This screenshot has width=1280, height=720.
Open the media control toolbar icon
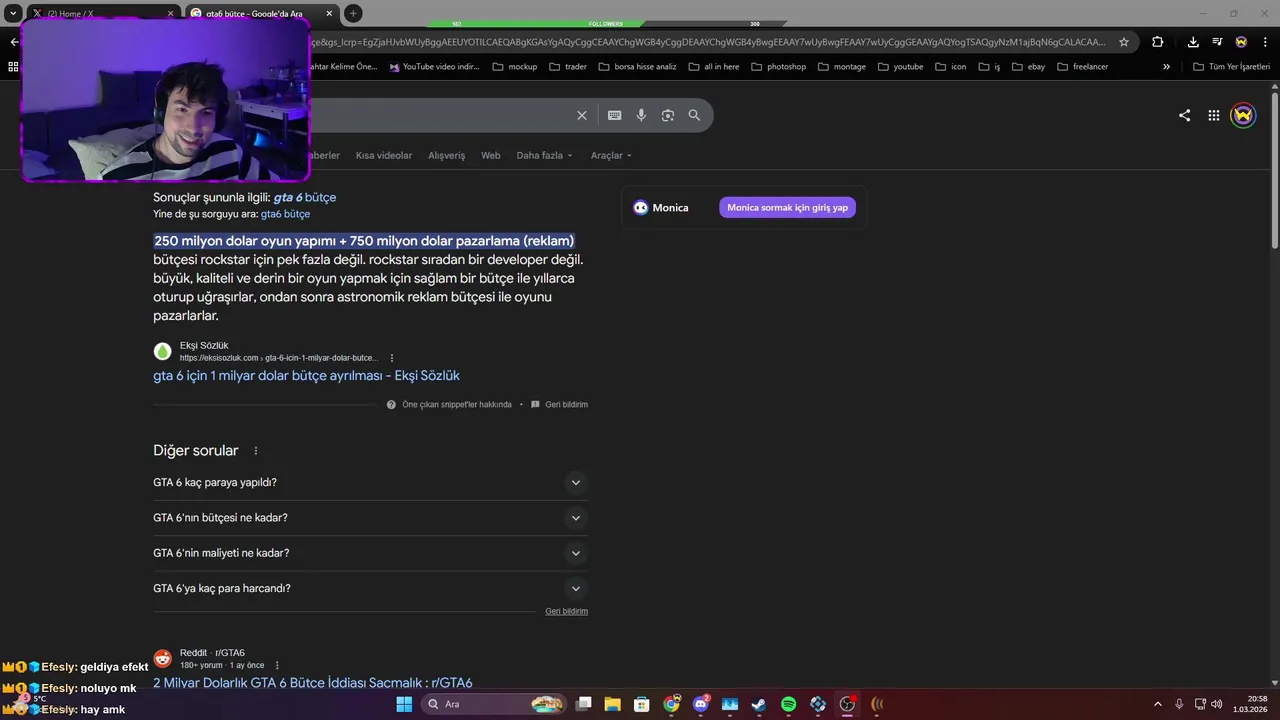1217,42
